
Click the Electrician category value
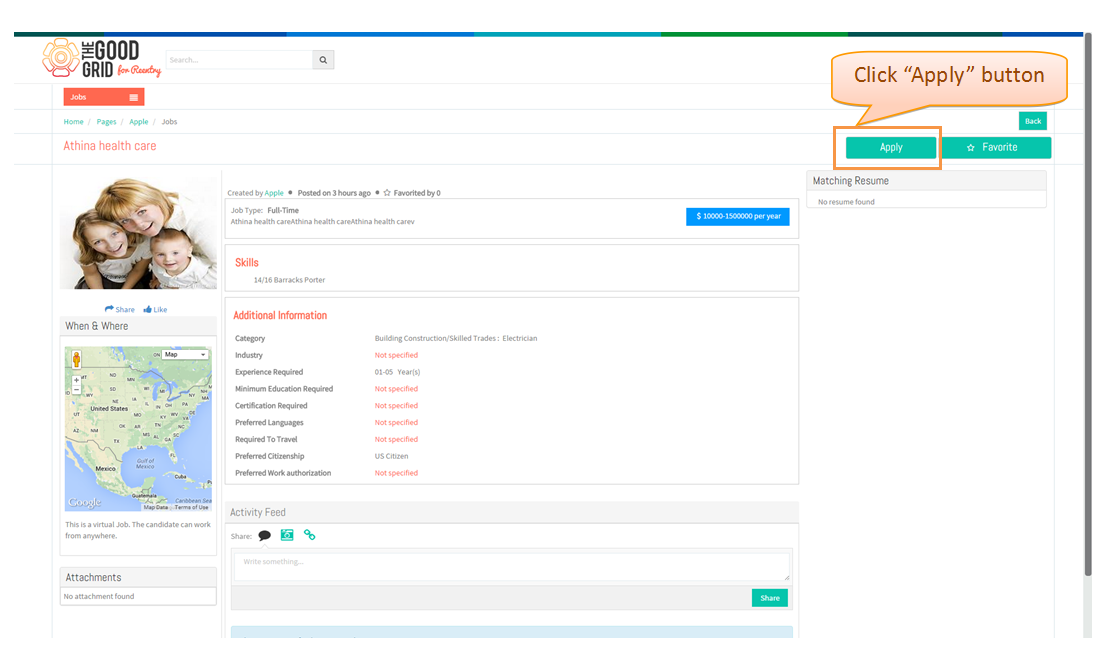520,339
